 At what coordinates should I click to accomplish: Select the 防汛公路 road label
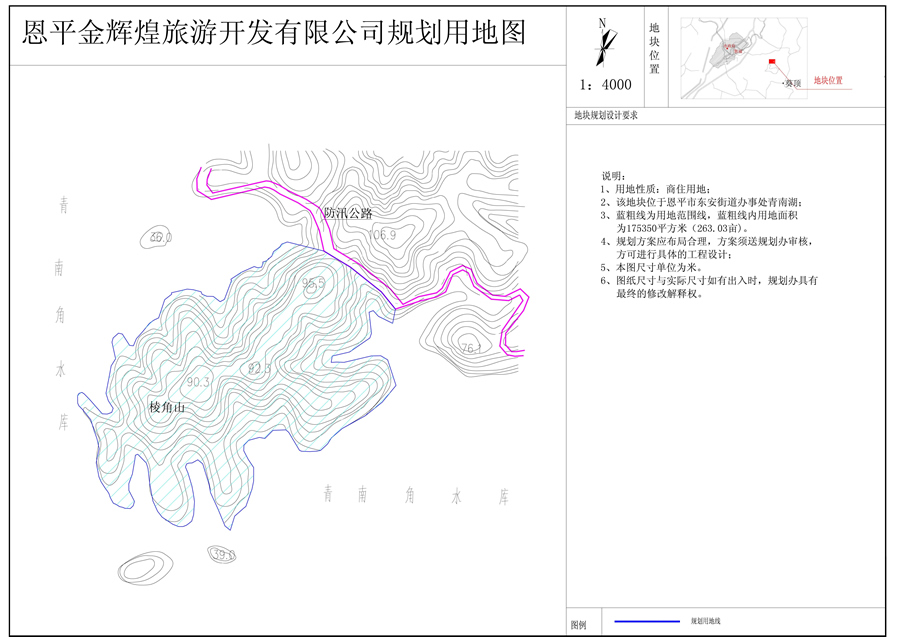point(347,214)
